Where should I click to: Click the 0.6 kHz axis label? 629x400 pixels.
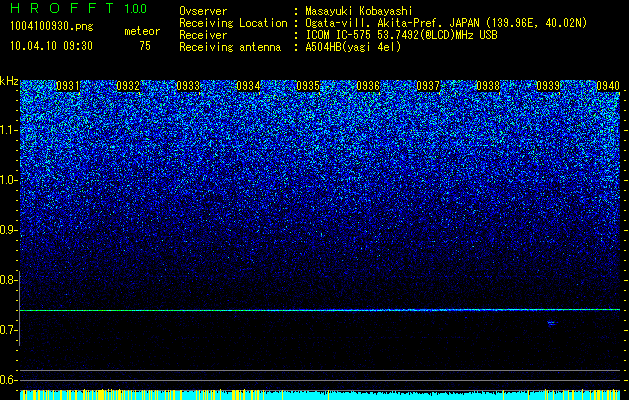8,380
